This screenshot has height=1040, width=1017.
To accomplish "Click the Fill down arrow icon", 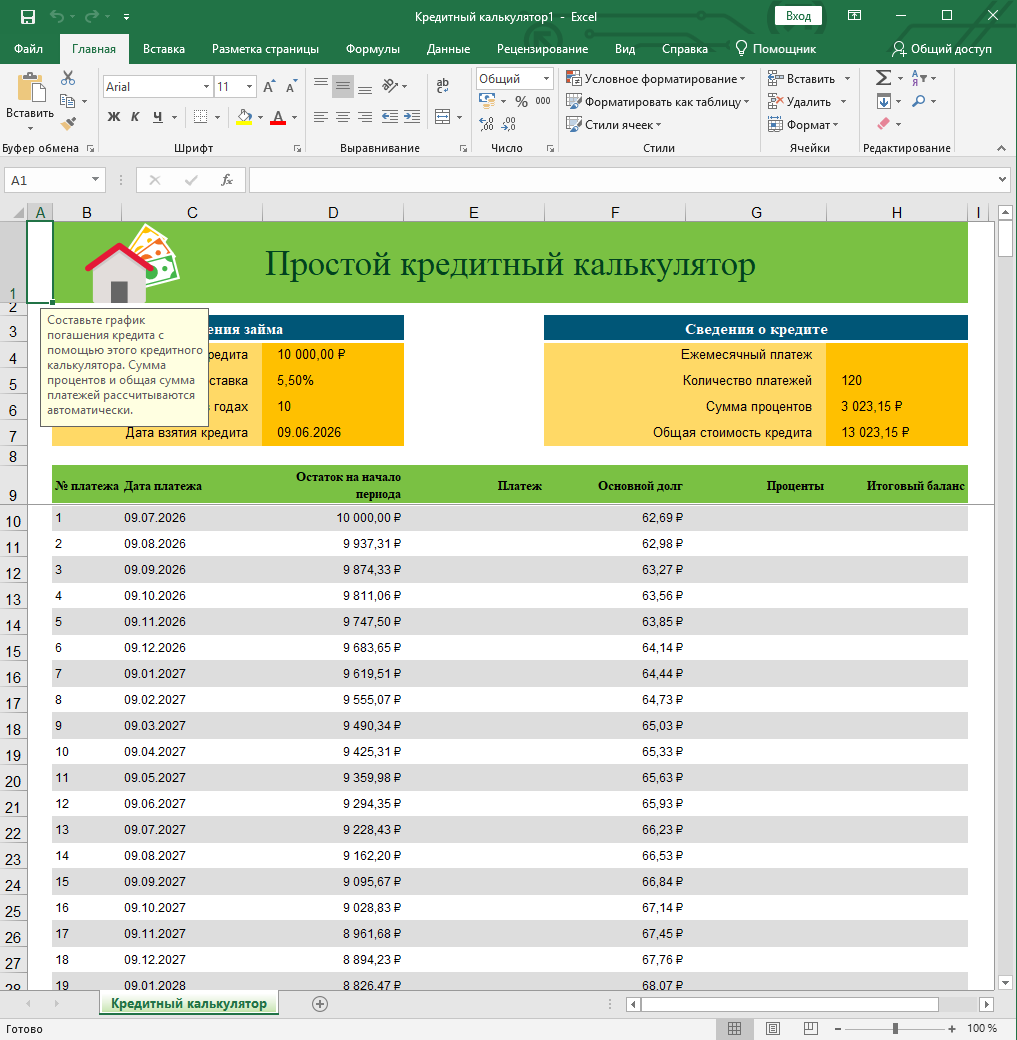I will coord(884,101).
